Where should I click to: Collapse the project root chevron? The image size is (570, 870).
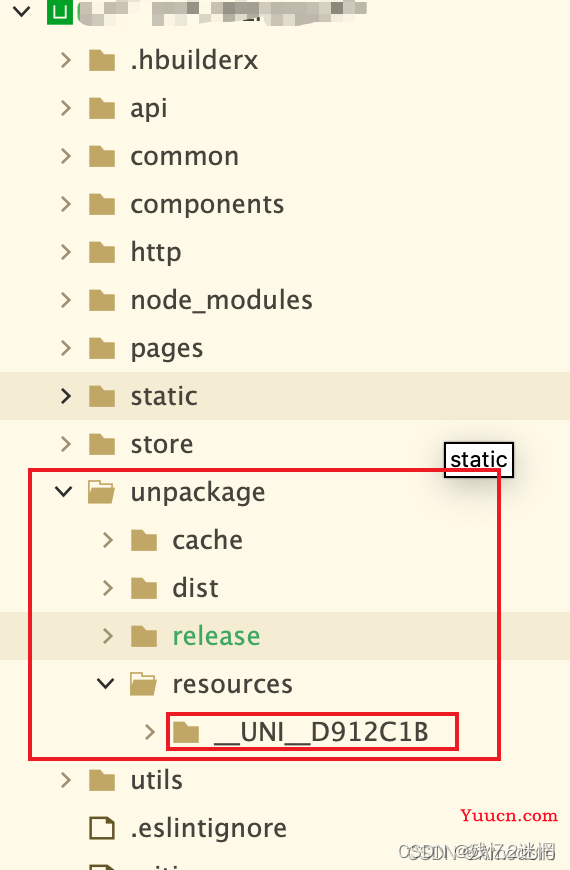pyautogui.click(x=22, y=11)
